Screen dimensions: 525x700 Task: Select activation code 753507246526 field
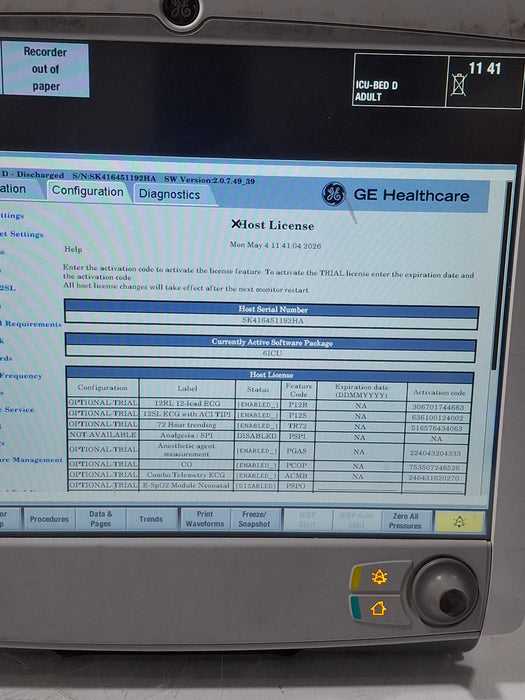[x=434, y=468]
